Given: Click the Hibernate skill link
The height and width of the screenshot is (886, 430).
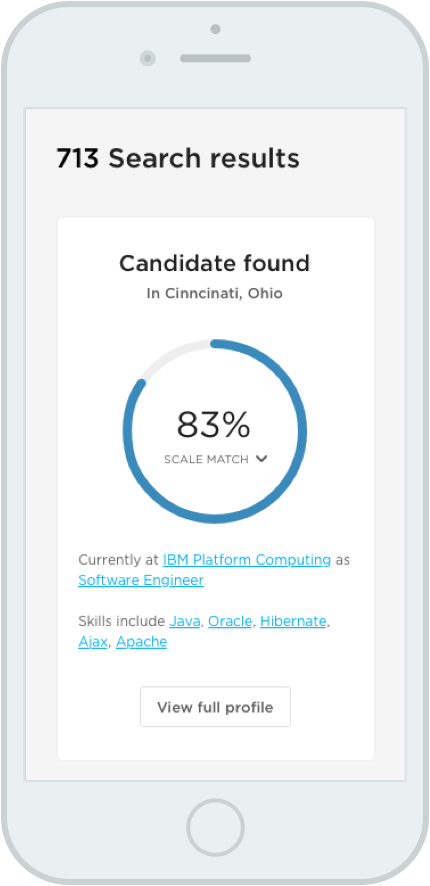Looking at the screenshot, I should tap(293, 622).
